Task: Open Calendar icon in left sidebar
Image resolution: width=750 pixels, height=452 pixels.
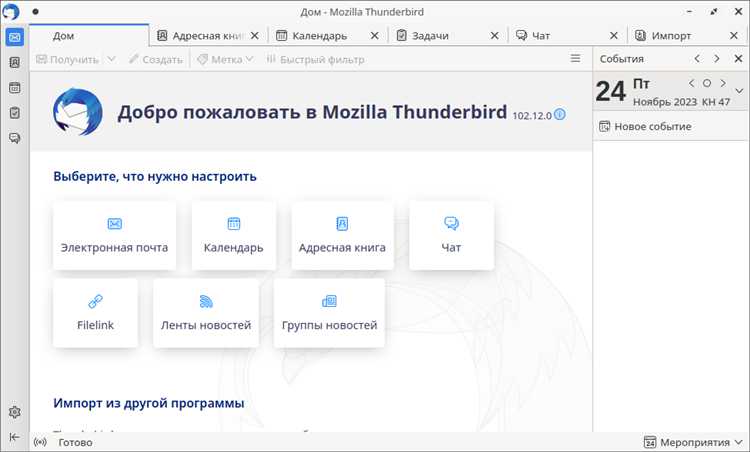Action: 14,88
